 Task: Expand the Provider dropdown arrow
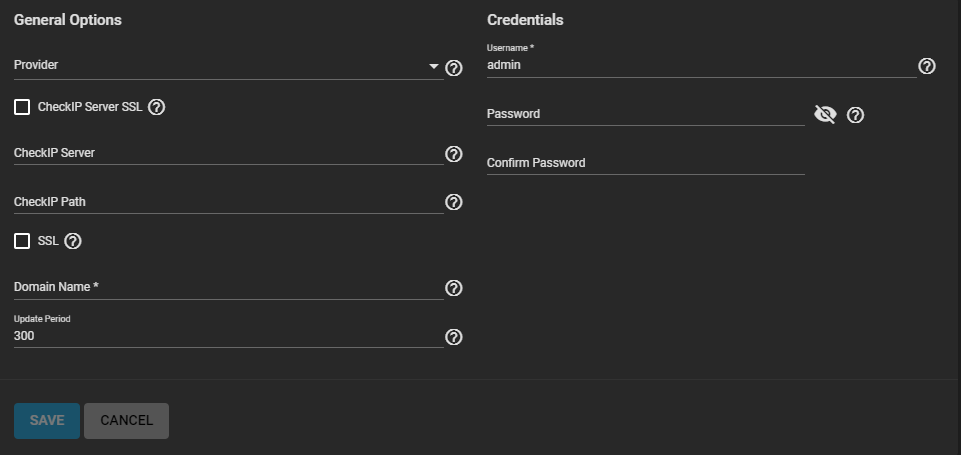(434, 66)
